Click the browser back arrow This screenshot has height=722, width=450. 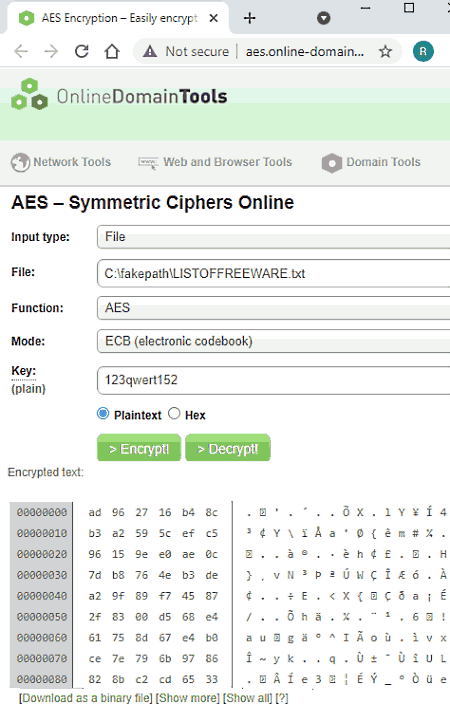point(21,51)
